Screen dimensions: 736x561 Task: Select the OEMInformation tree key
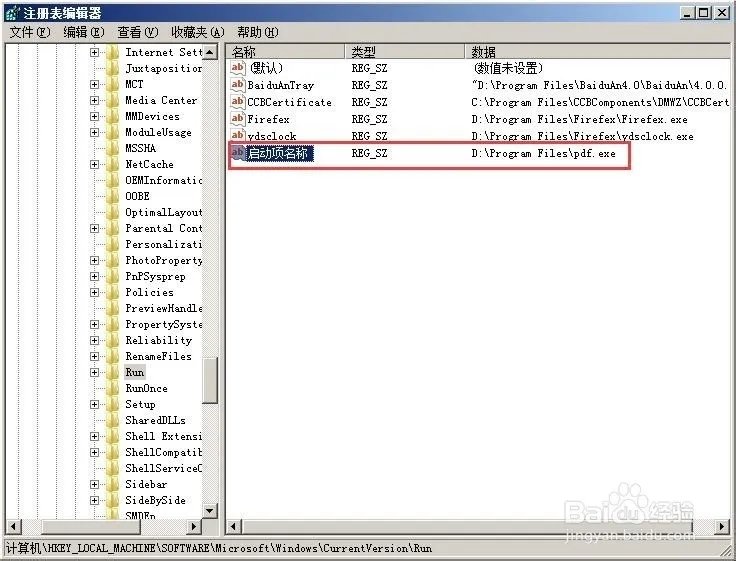point(163,180)
